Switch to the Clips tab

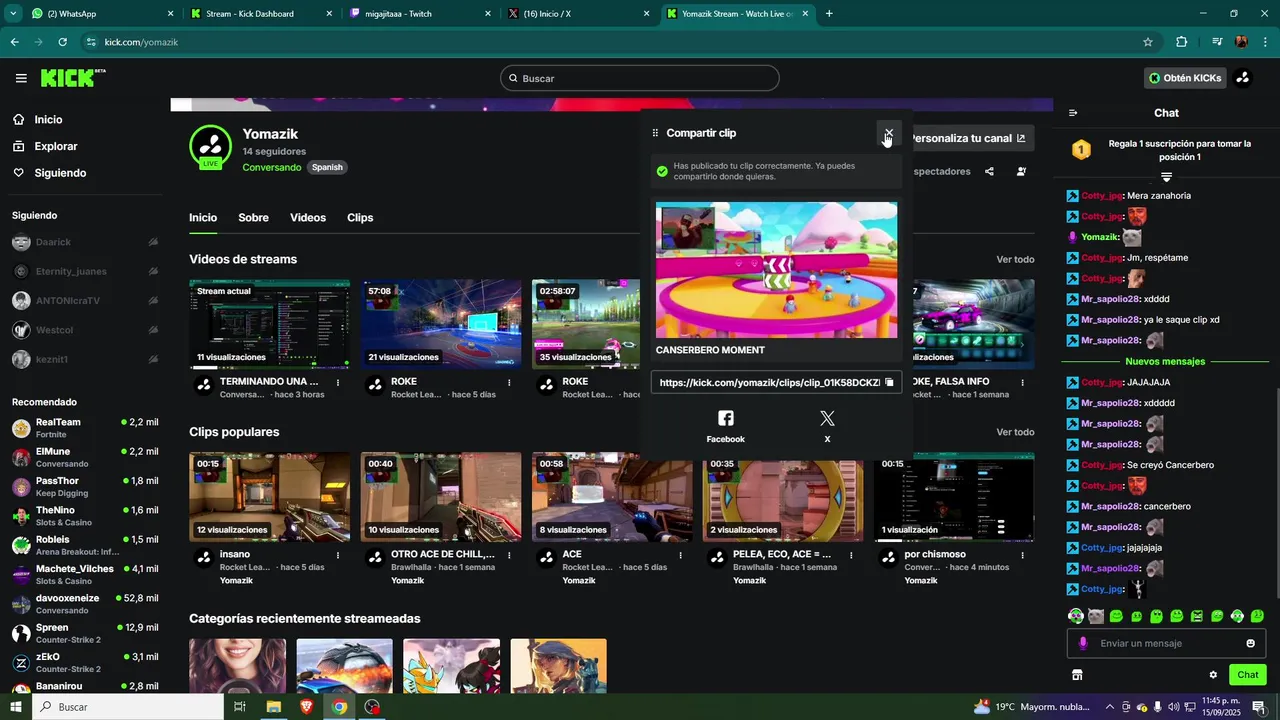pos(360,218)
